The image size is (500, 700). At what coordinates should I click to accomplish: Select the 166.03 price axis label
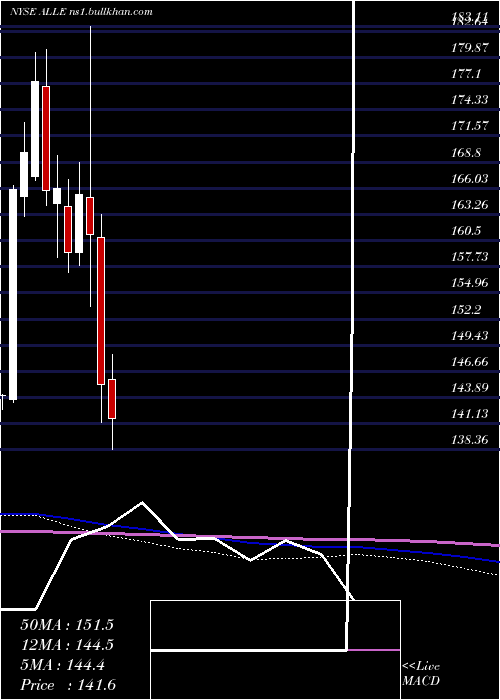pyautogui.click(x=469, y=179)
